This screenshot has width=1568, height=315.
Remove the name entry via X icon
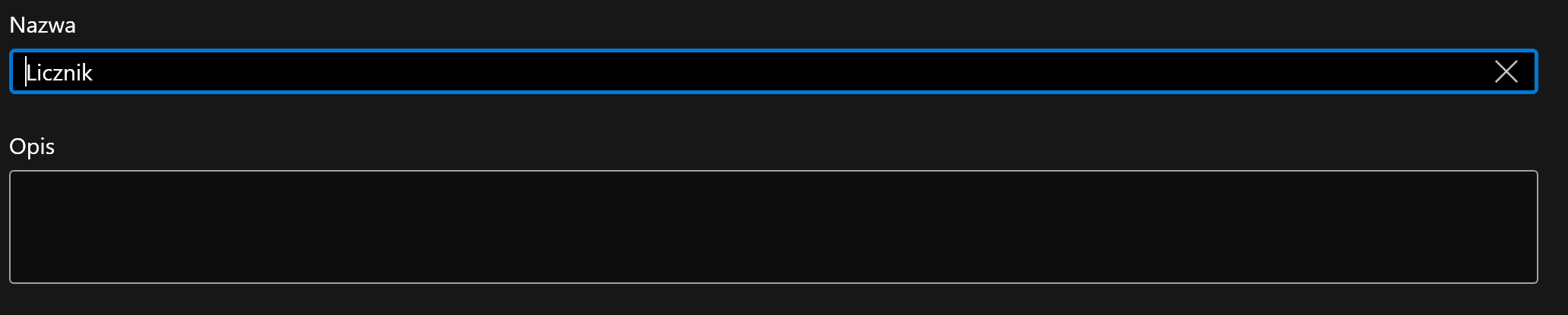pyautogui.click(x=1506, y=72)
